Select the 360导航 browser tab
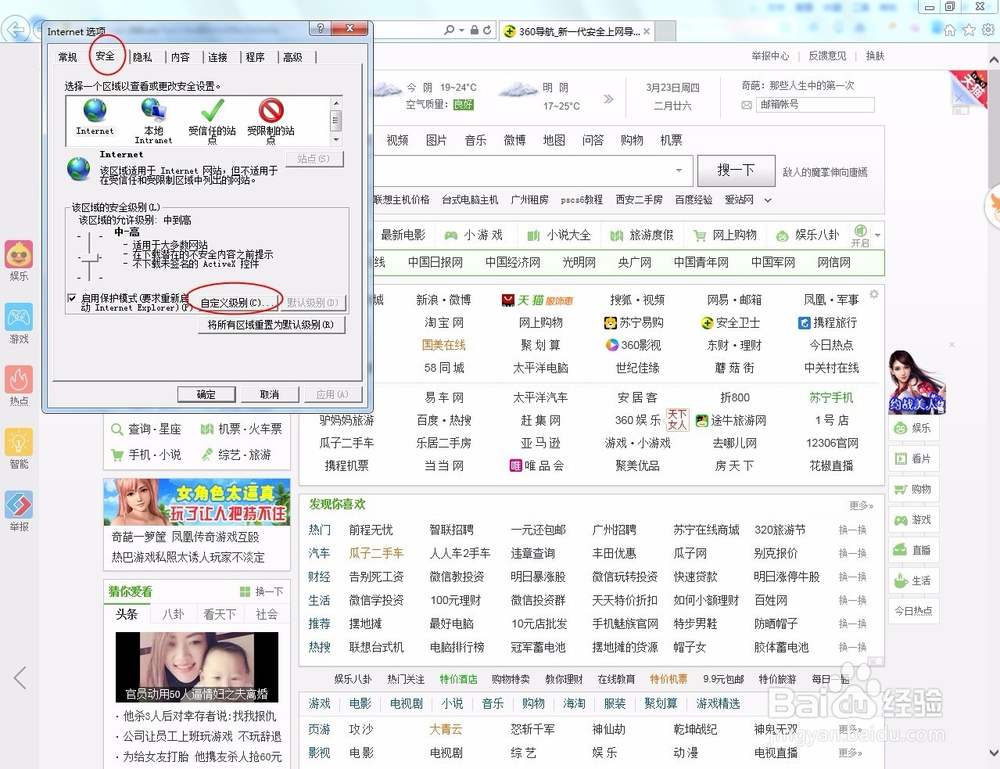1000x769 pixels. (577, 31)
